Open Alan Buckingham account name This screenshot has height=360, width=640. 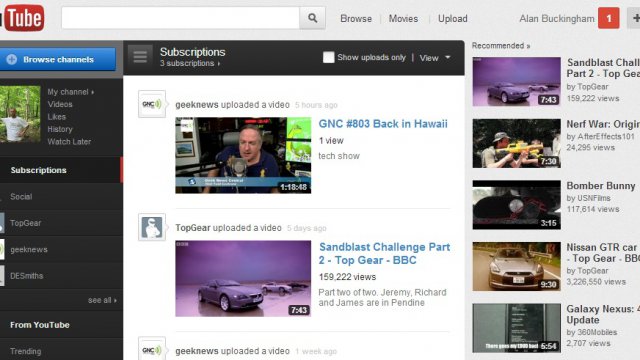[x=557, y=19]
